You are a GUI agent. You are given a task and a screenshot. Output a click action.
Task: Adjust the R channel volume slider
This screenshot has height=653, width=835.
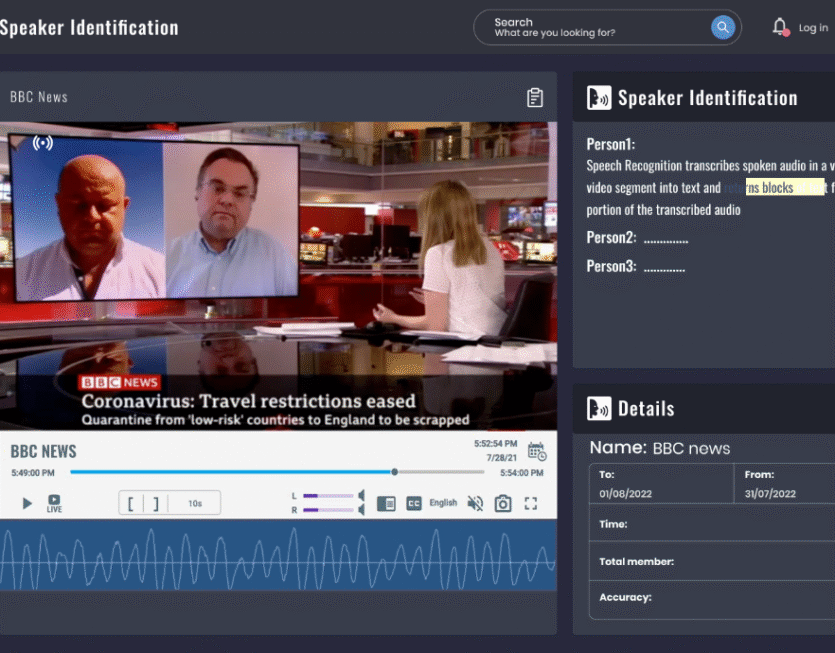point(328,510)
